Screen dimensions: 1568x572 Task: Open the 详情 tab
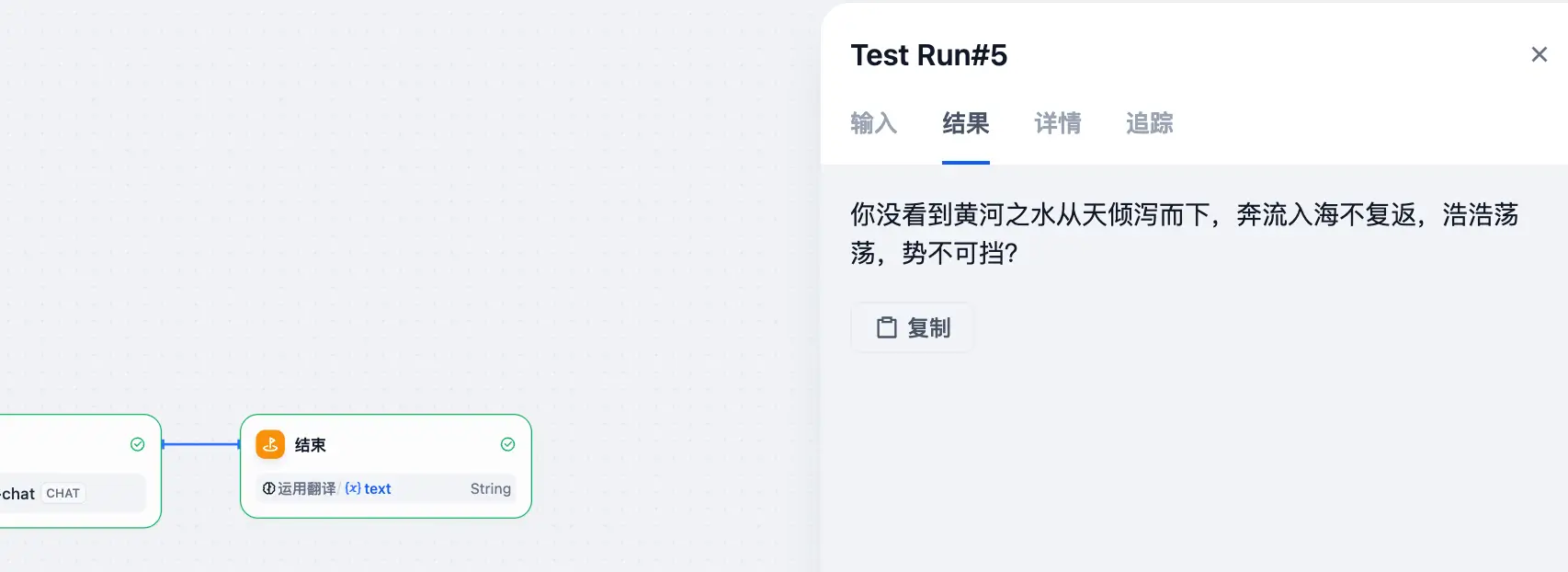tap(1057, 123)
